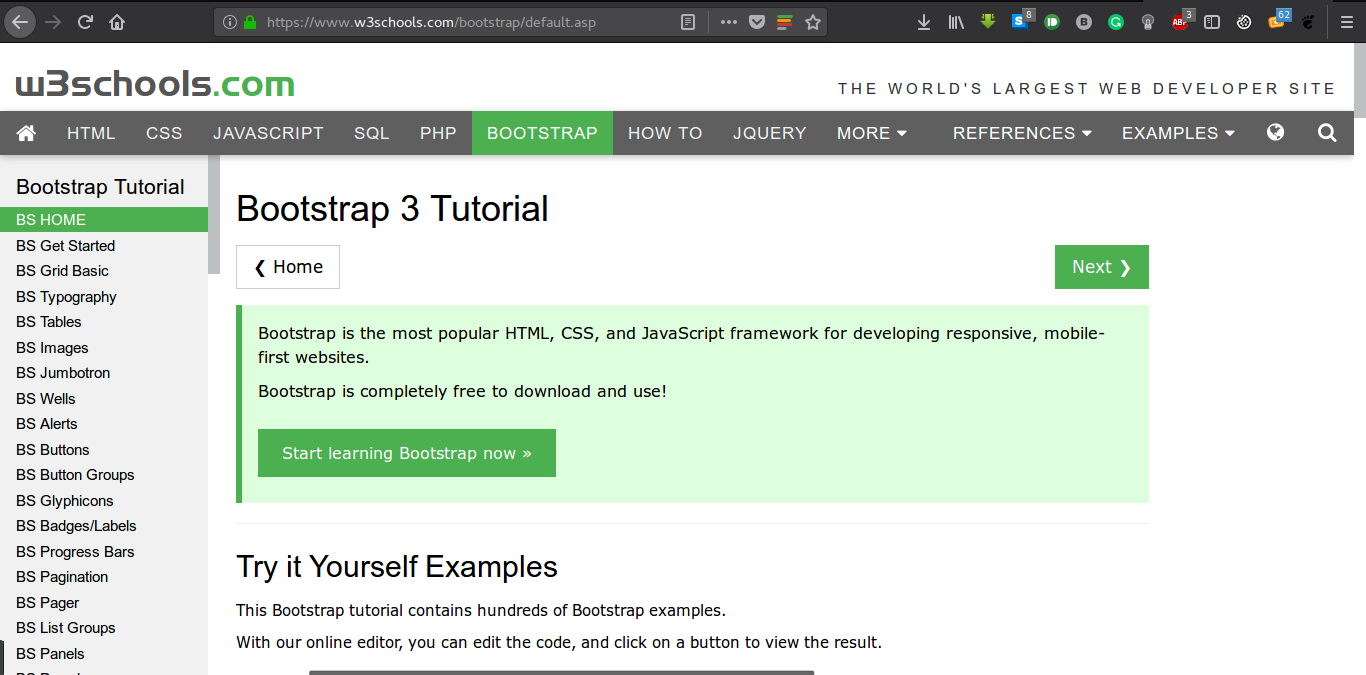Expand the MORE navigation dropdown
The width and height of the screenshot is (1366, 675).
click(871, 132)
